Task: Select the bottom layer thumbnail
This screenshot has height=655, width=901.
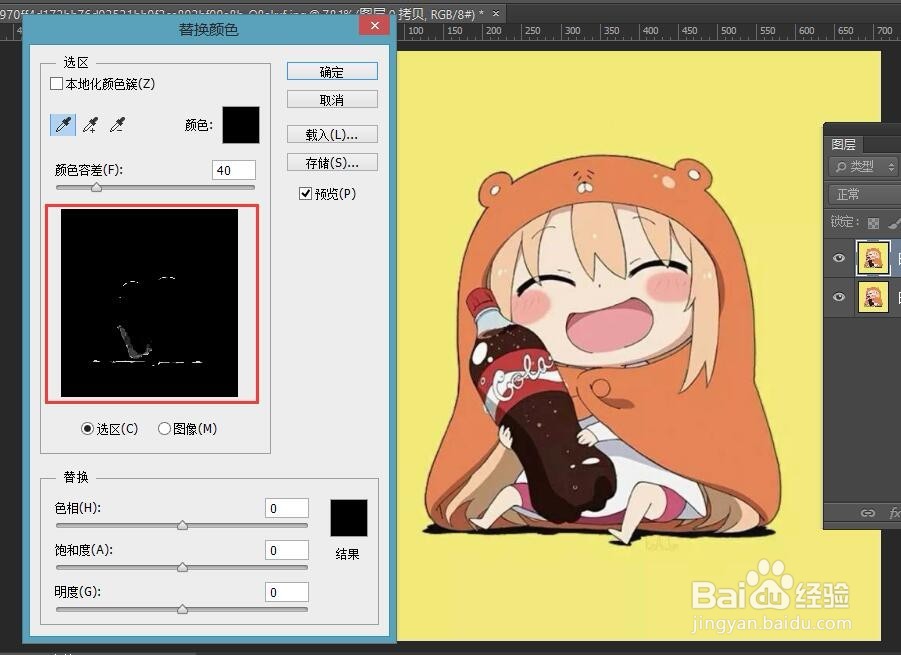Action: click(x=873, y=297)
